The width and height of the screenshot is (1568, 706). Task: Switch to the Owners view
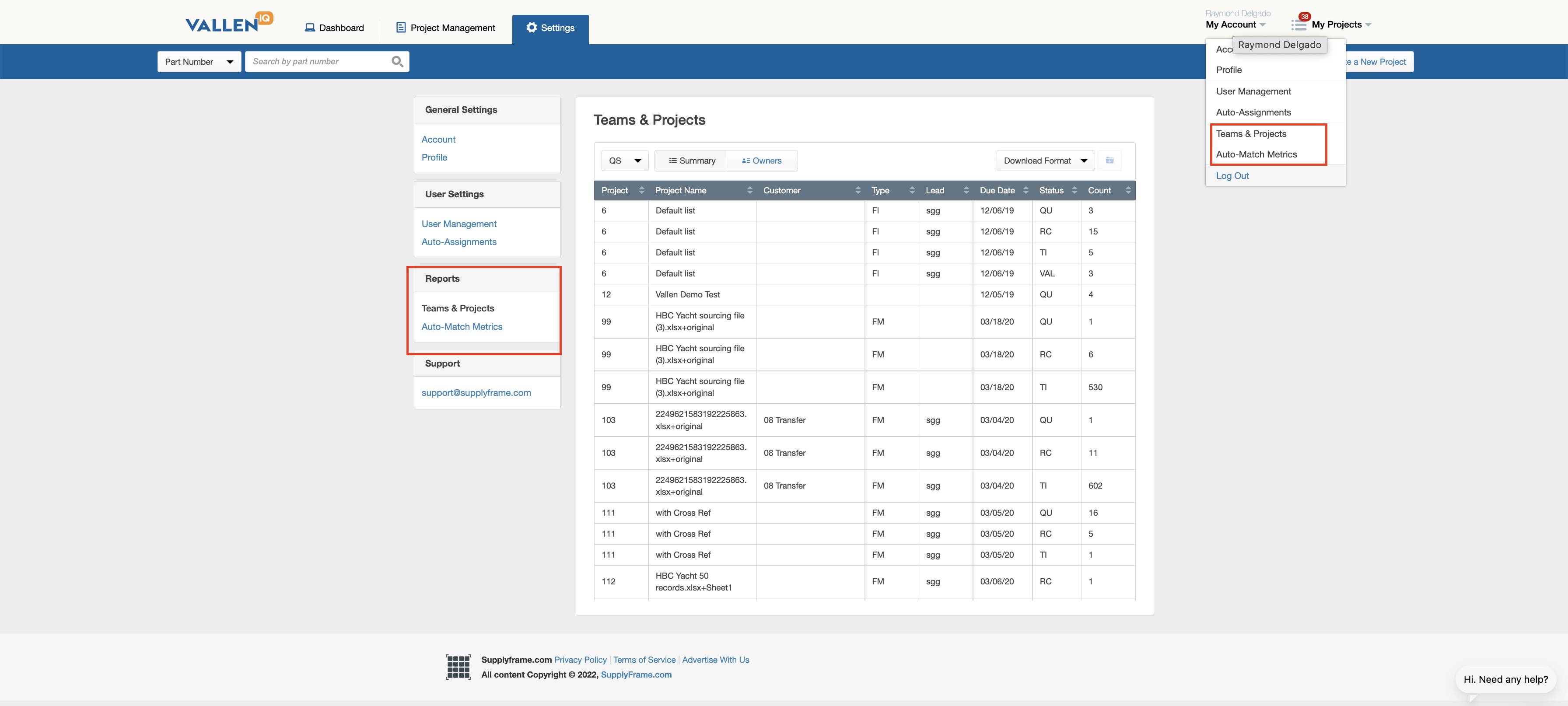(762, 161)
